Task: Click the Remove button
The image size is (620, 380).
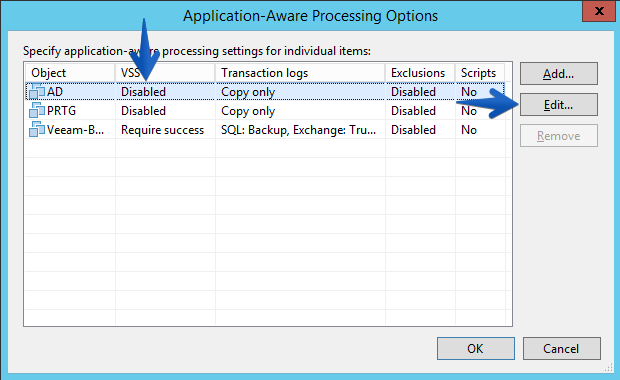Action: tap(558, 136)
